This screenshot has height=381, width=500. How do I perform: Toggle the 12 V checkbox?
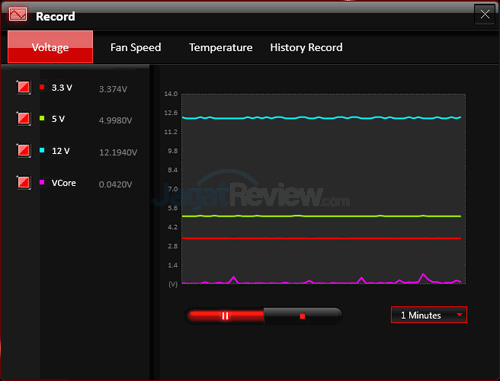coord(24,150)
